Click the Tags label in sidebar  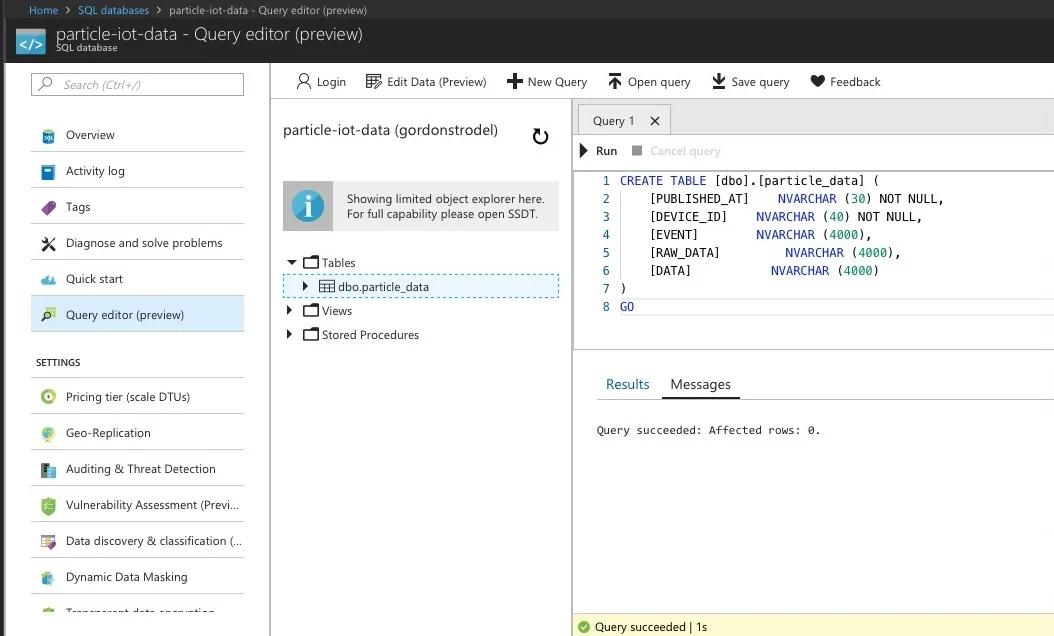(78, 207)
